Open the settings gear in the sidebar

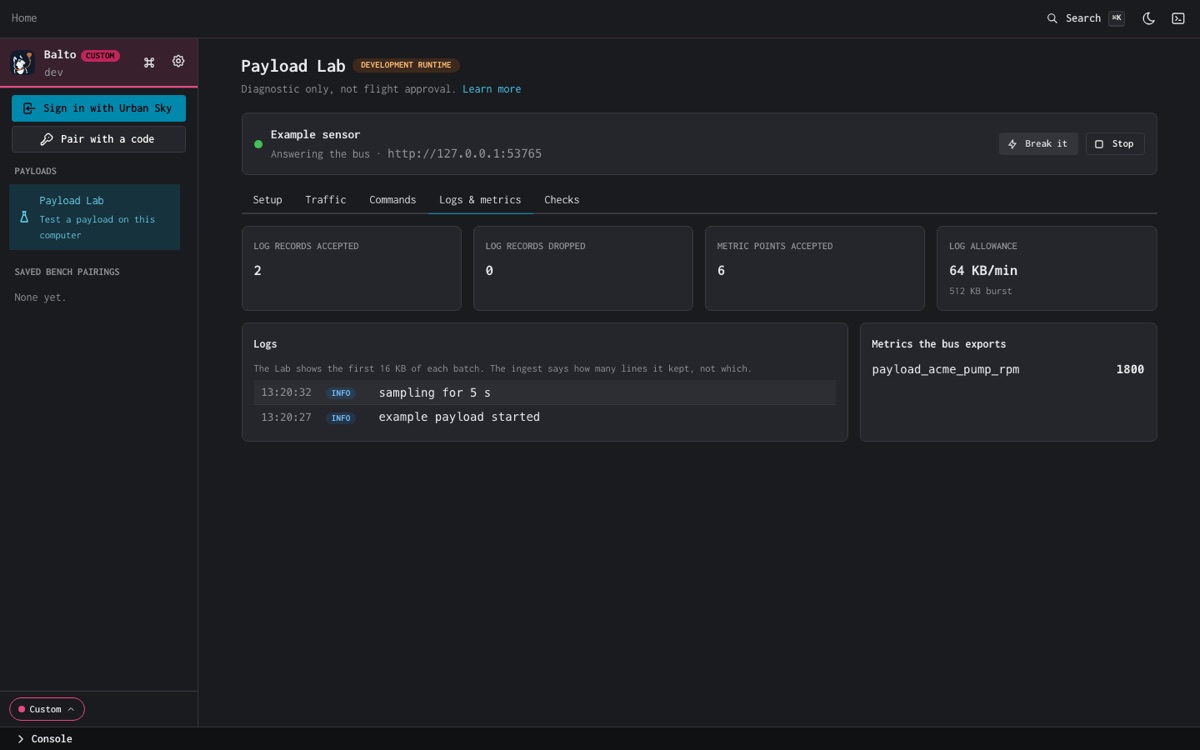tap(178, 62)
